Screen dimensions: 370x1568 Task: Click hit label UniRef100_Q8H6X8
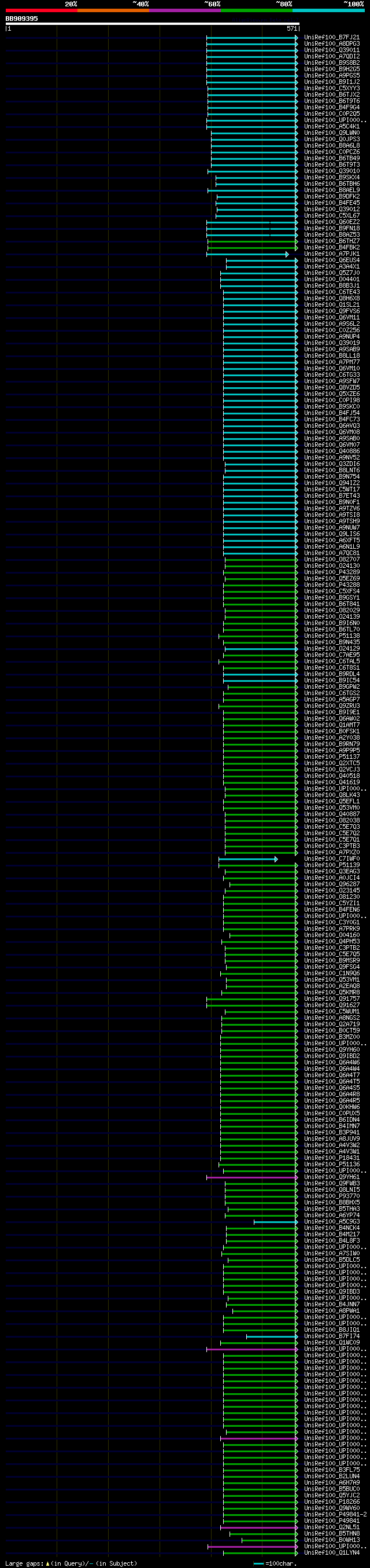click(x=332, y=298)
